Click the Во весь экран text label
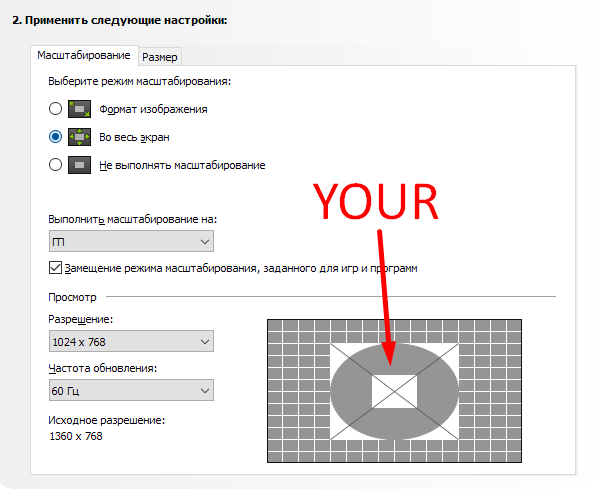This screenshot has height=500, width=594. click(x=134, y=138)
